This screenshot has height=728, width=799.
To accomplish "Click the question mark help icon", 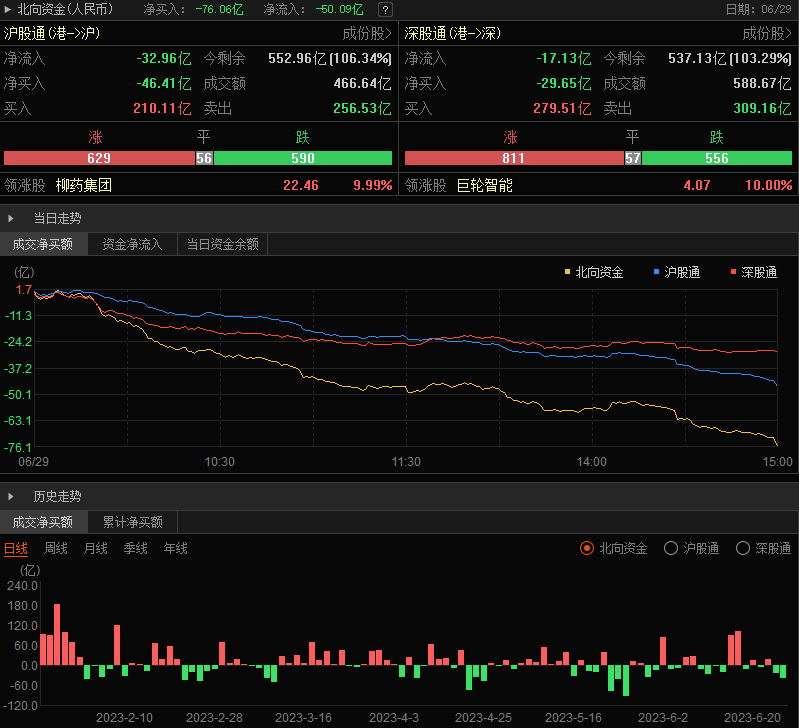I will 385,9.
